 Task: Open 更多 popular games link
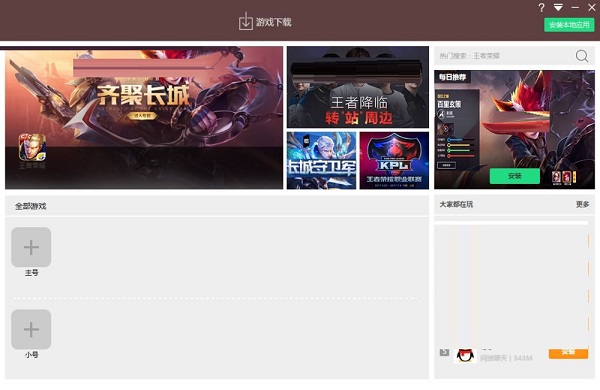click(x=582, y=204)
